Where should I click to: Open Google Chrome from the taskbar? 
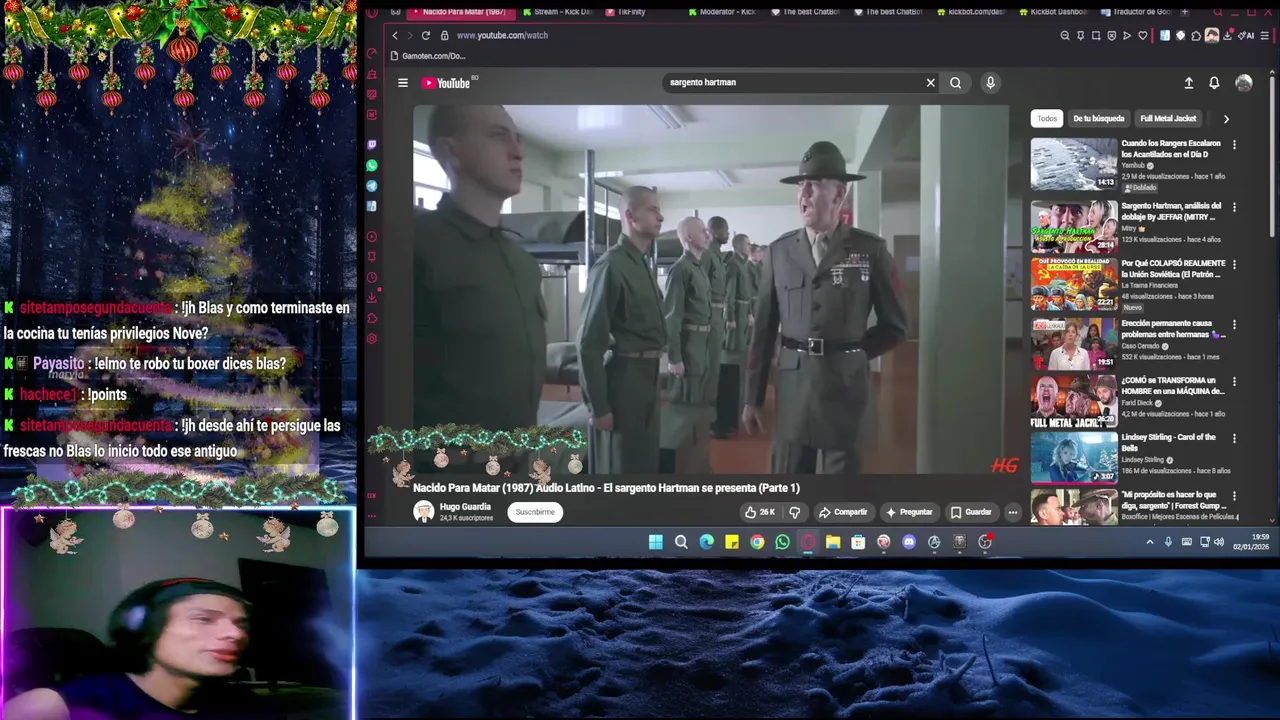[x=757, y=542]
